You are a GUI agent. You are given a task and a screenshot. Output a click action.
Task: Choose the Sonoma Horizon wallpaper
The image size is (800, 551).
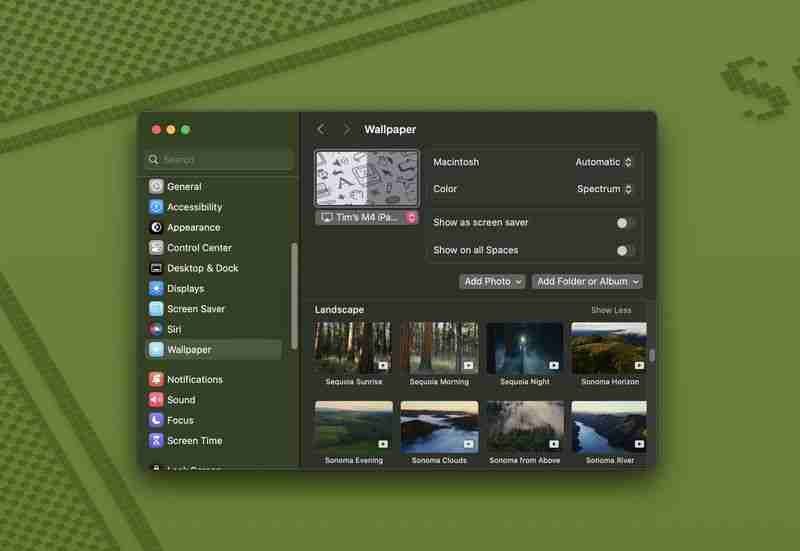pyautogui.click(x=609, y=348)
